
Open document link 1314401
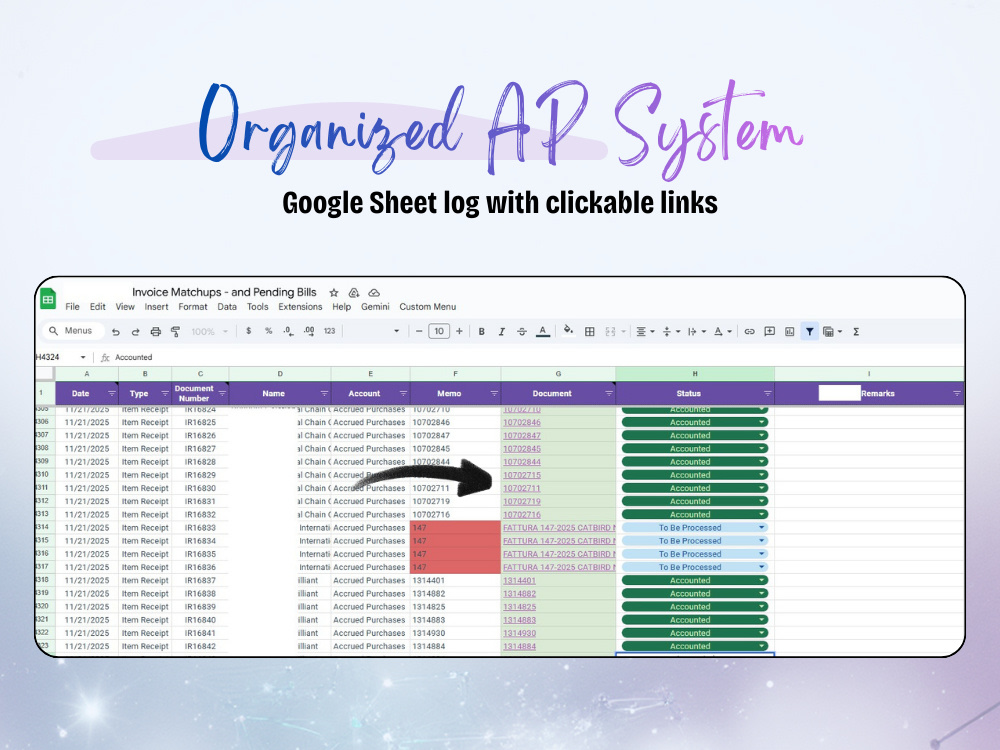[519, 580]
